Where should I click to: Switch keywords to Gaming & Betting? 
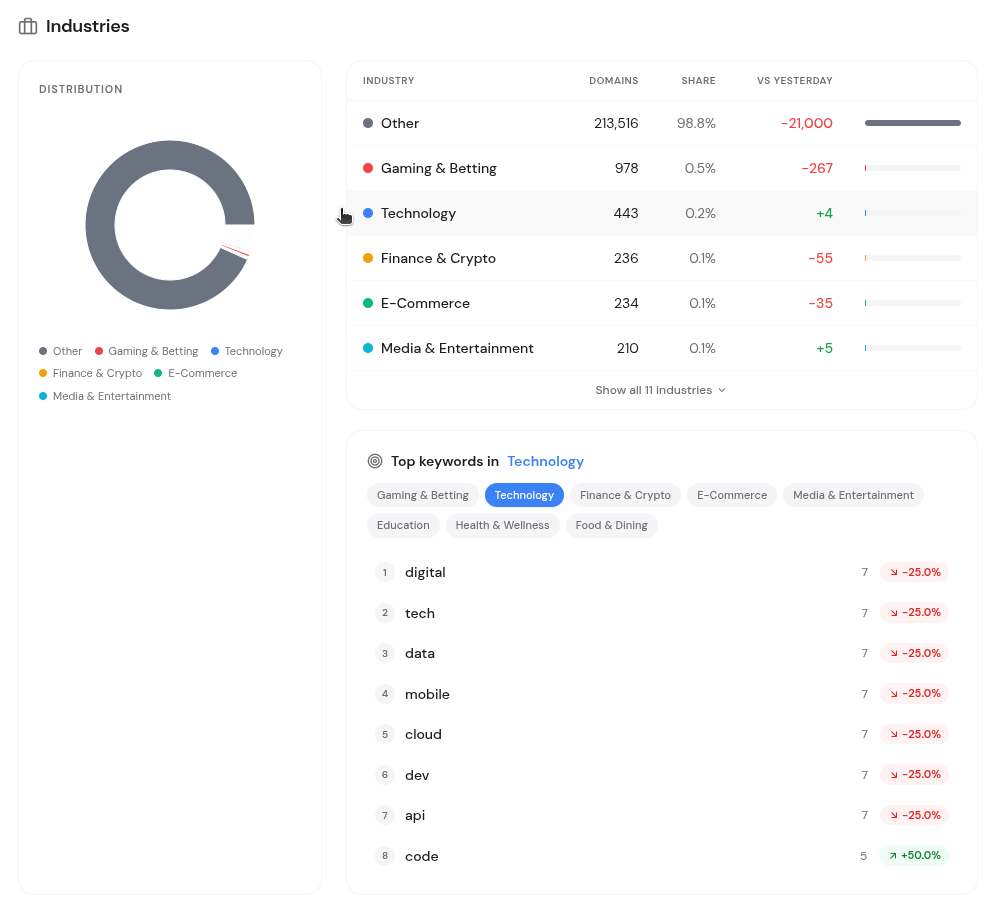pos(422,495)
